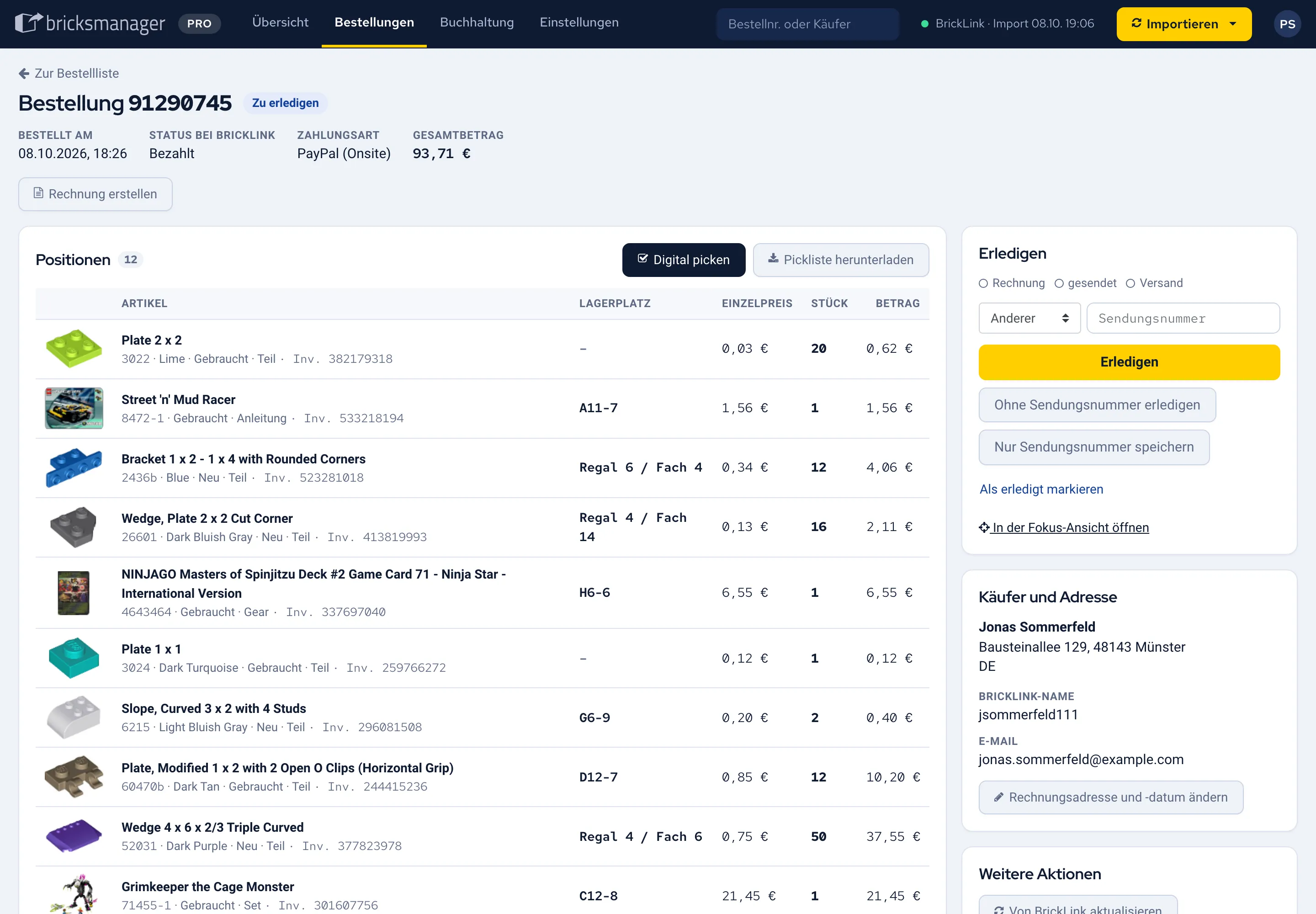Open the Street 'n' Mud Racer image
The image size is (1316, 914).
tap(74, 408)
